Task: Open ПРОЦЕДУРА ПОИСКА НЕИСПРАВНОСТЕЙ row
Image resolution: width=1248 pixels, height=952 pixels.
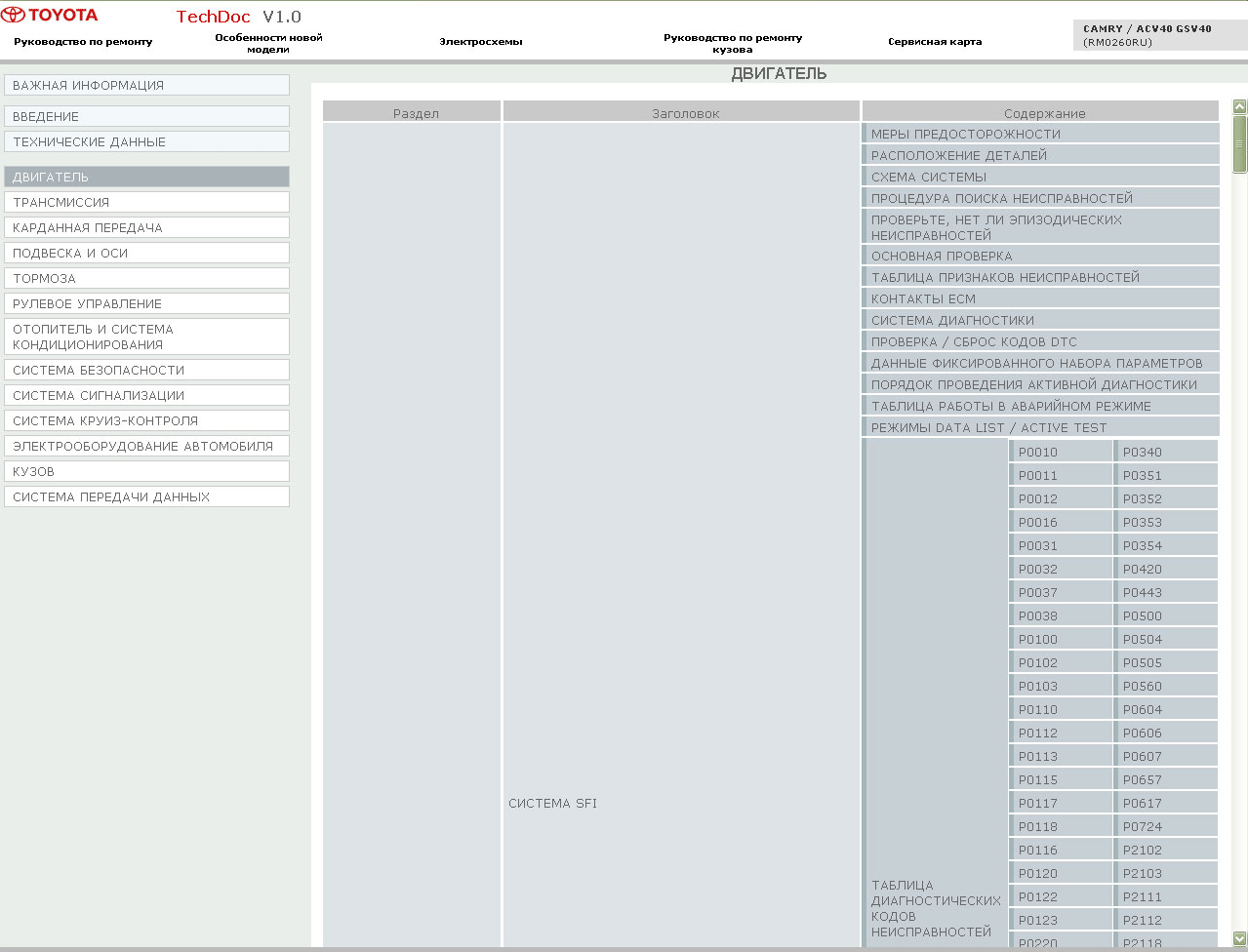Action: point(1040,198)
